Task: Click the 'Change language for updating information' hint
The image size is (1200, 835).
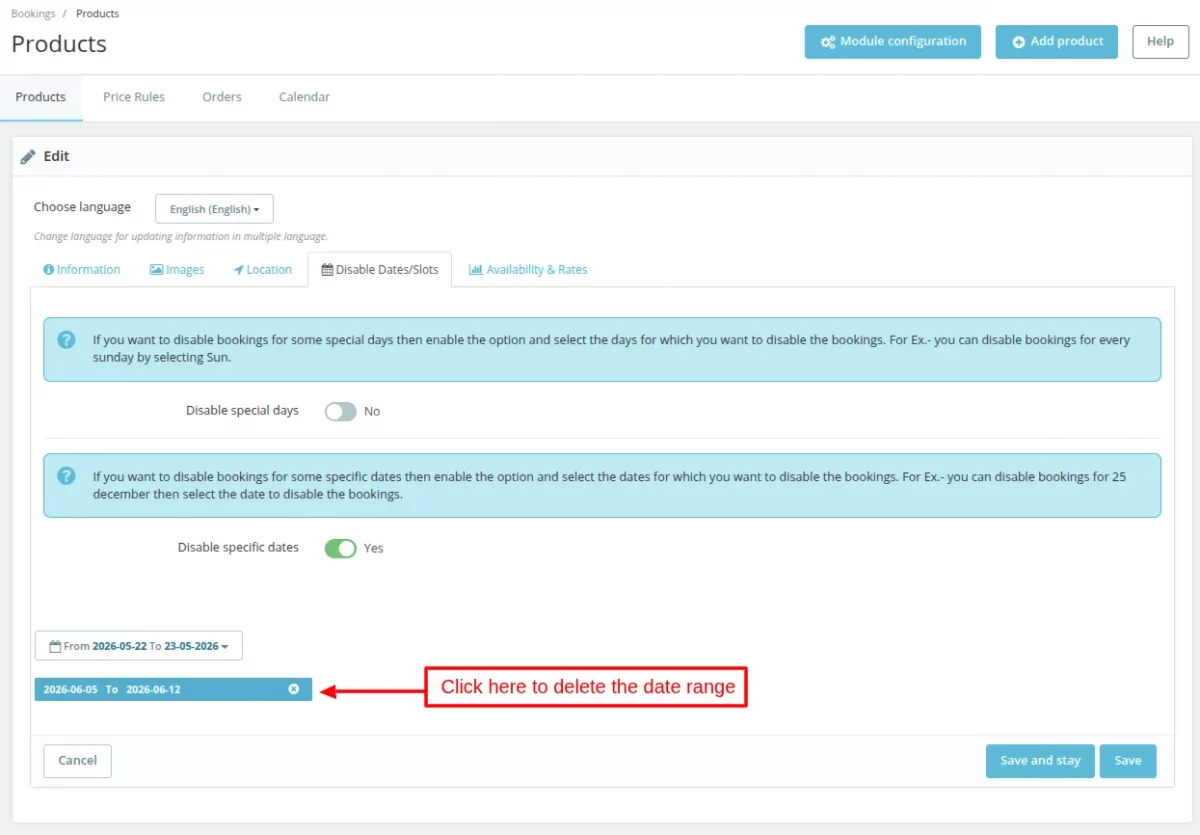Action: point(181,237)
